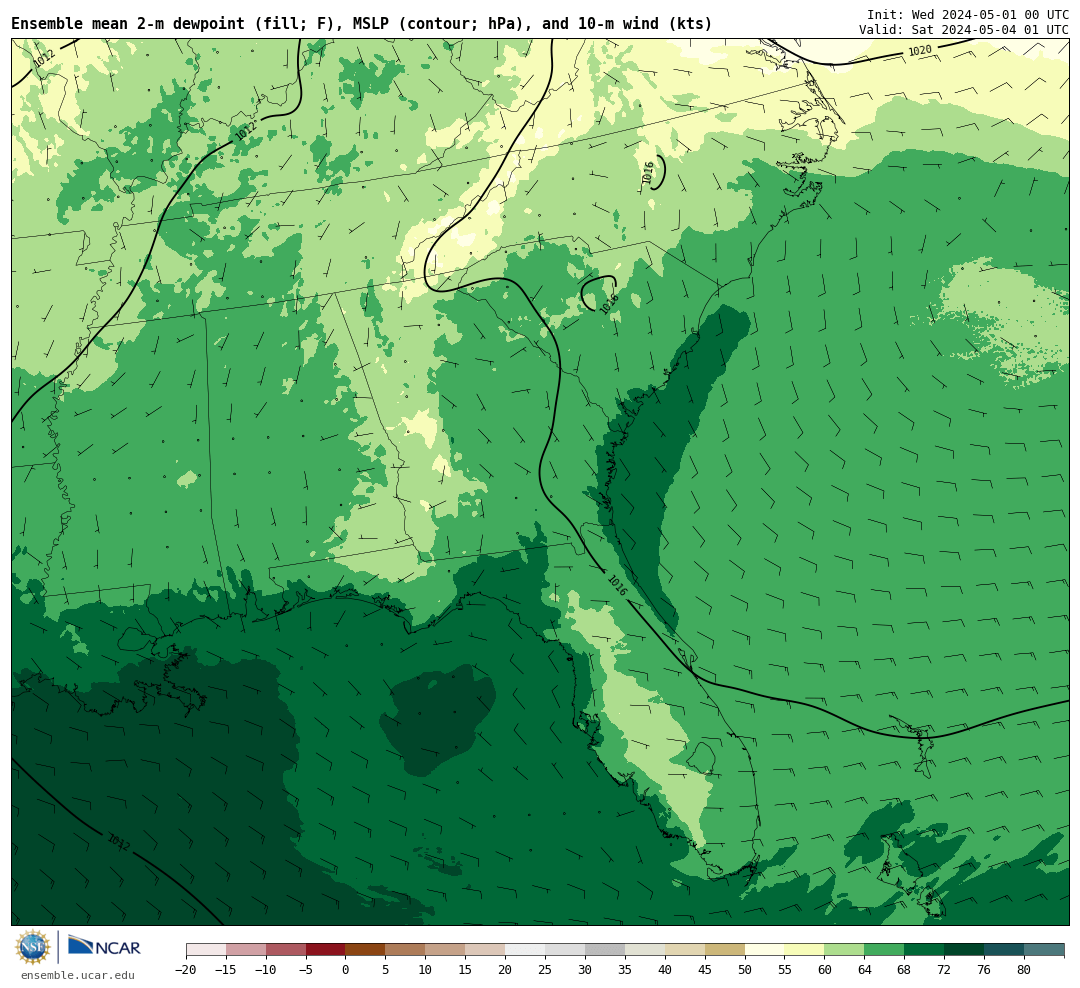This screenshot has height=988, width=1080.
Task: Pick the very dark green 72 to 76 swatch
Action: 965,950
